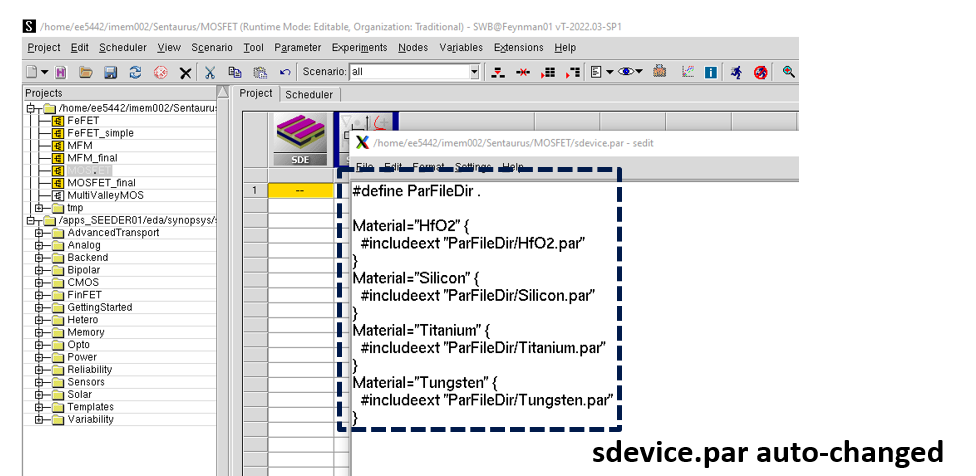The height and width of the screenshot is (476, 976).
Task: Click the Run project running-man icon
Action: [x=736, y=72]
